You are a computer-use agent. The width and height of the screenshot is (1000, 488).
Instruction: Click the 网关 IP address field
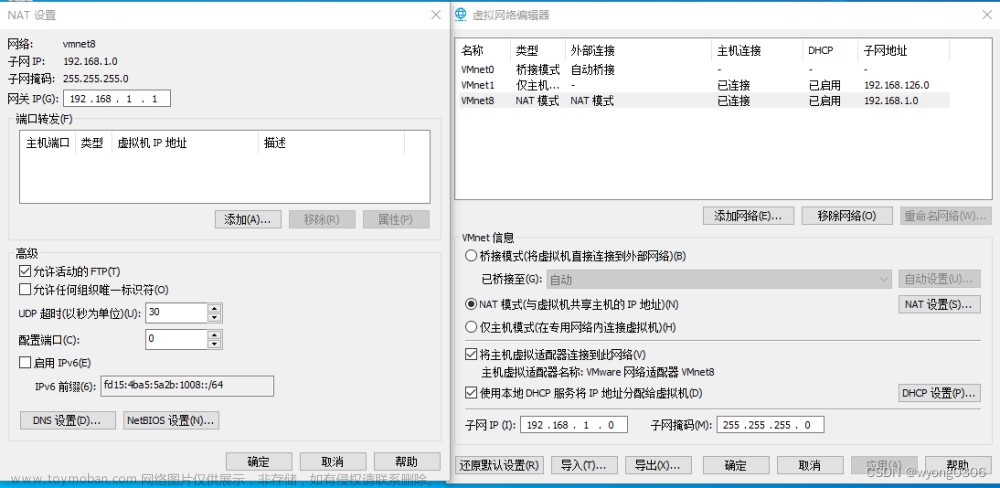click(117, 98)
